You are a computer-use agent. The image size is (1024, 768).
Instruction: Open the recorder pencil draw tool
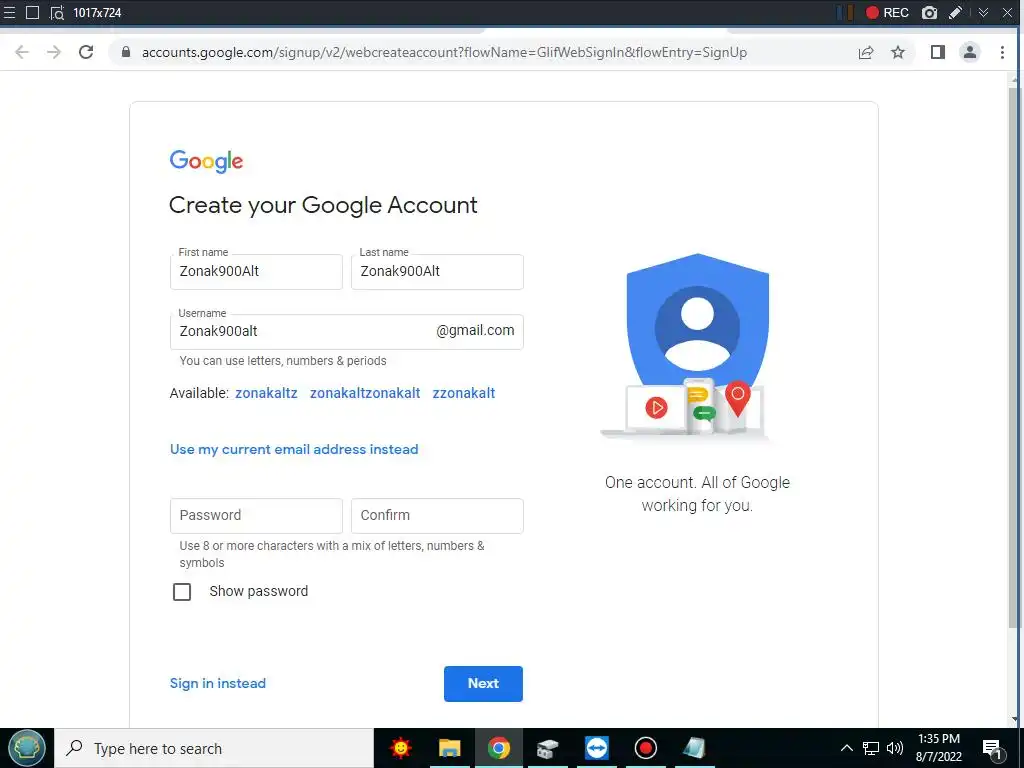pyautogui.click(x=955, y=12)
